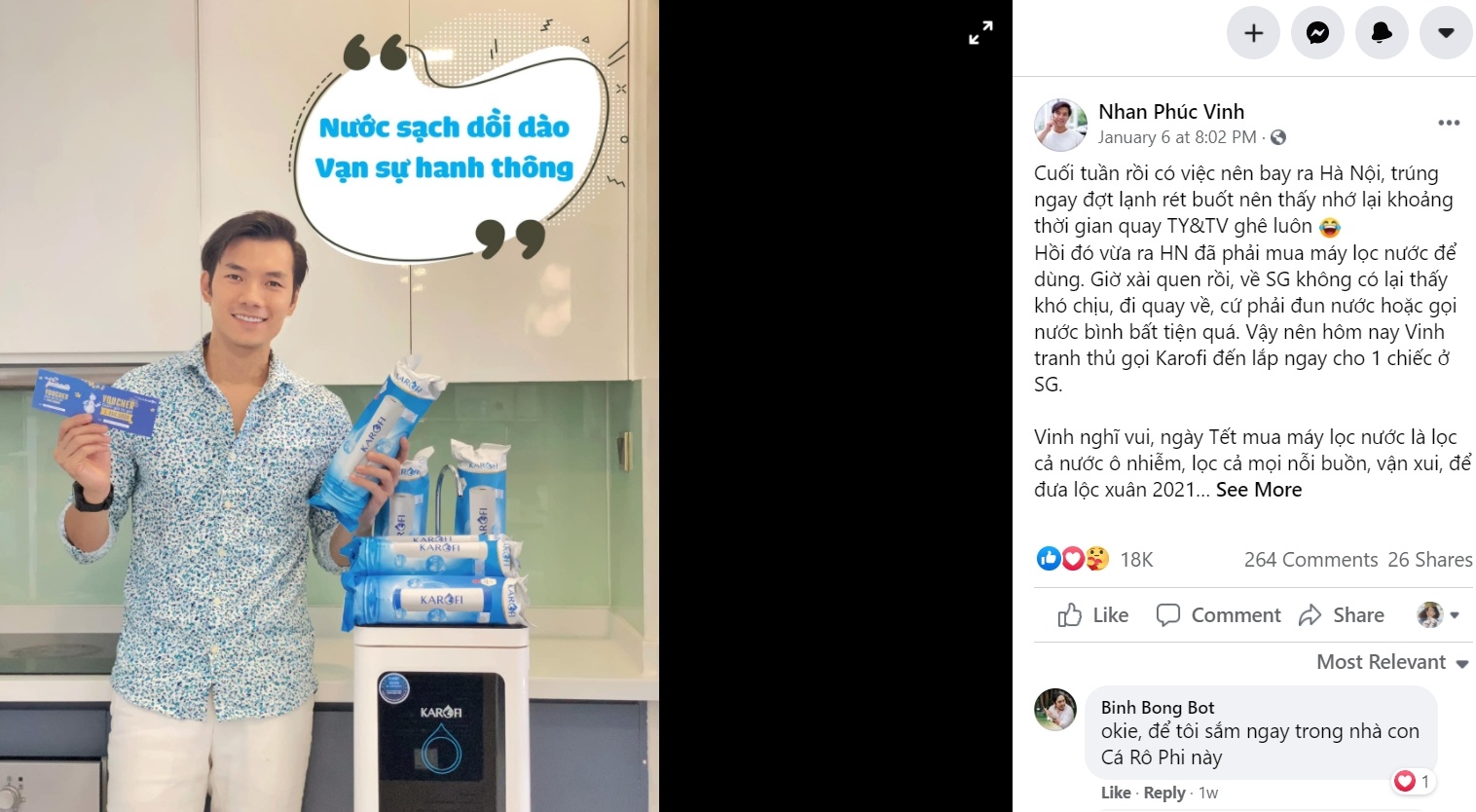Click the public globe audience icon
1476x812 pixels.
[1278, 137]
